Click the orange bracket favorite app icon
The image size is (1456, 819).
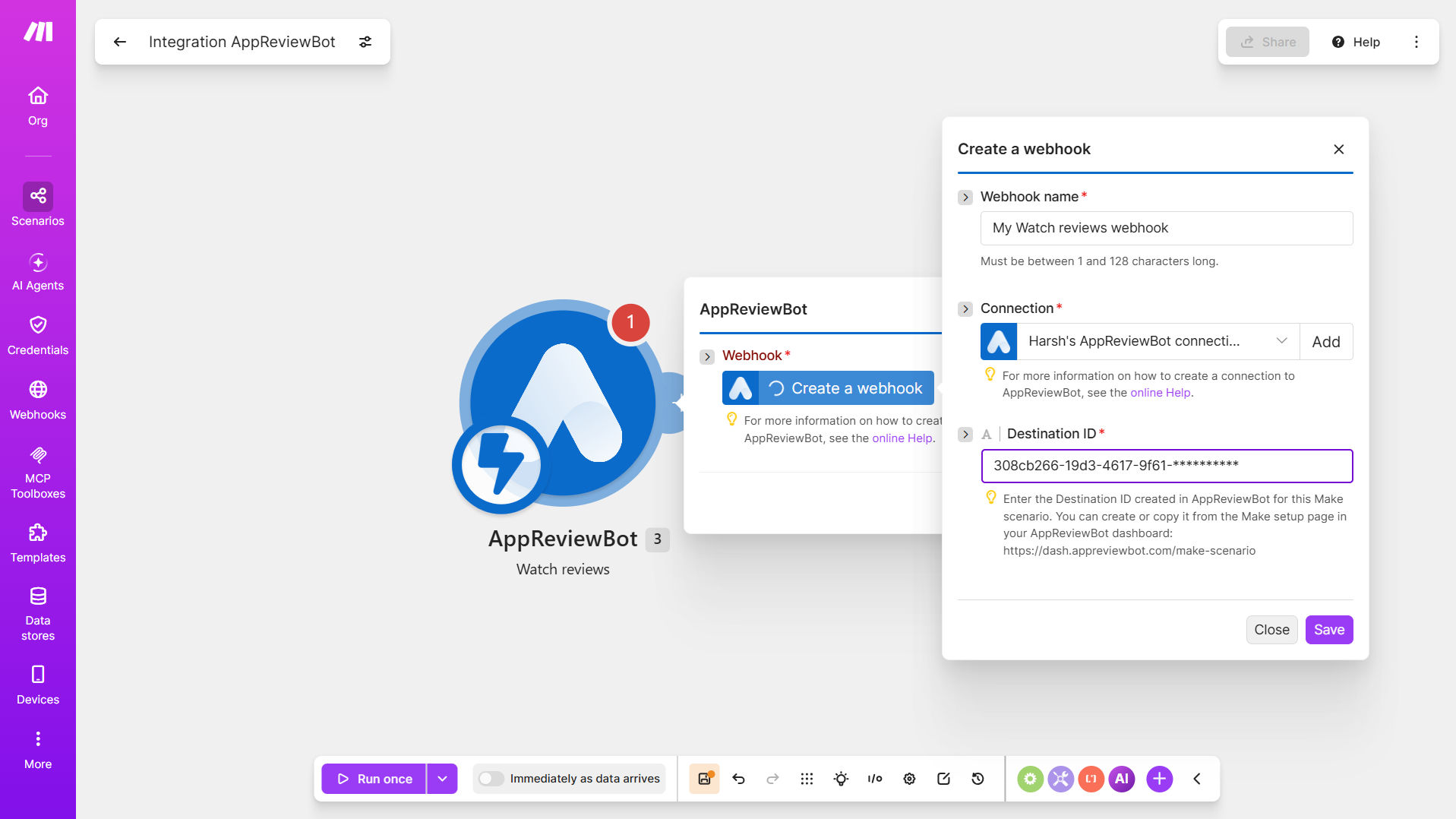click(1091, 779)
